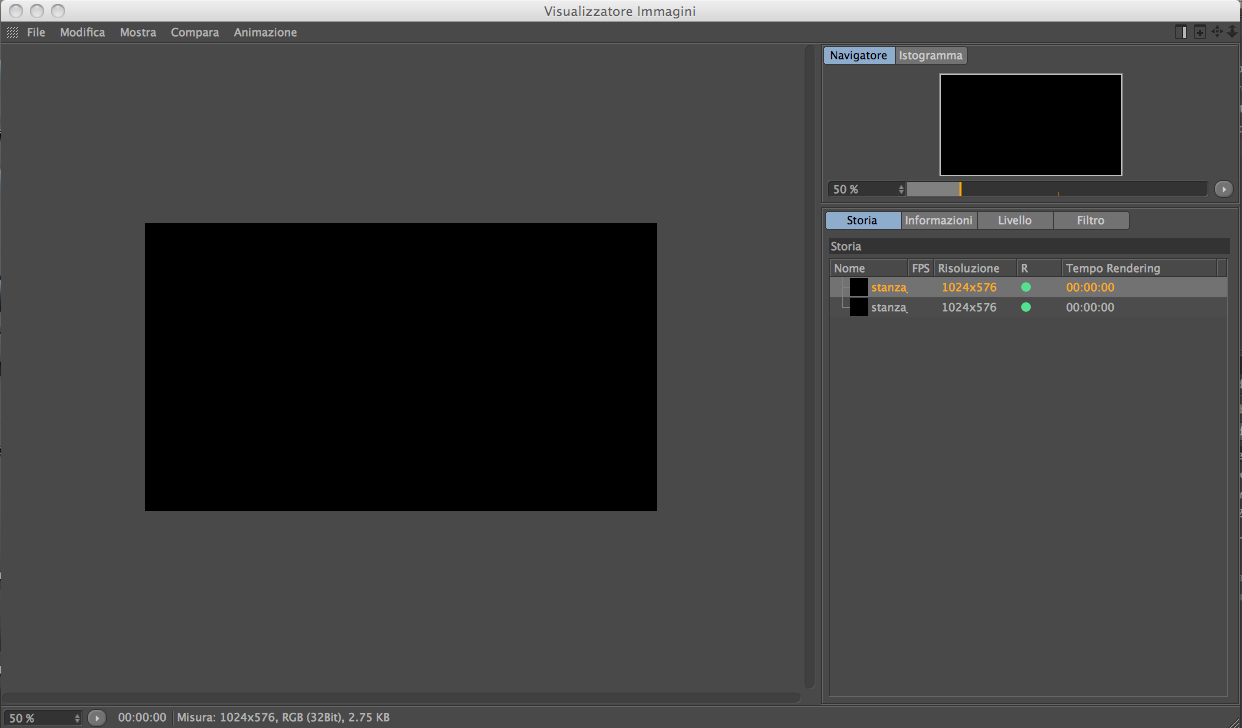
Task: Select the second gray stanza entry name
Action: [889, 307]
